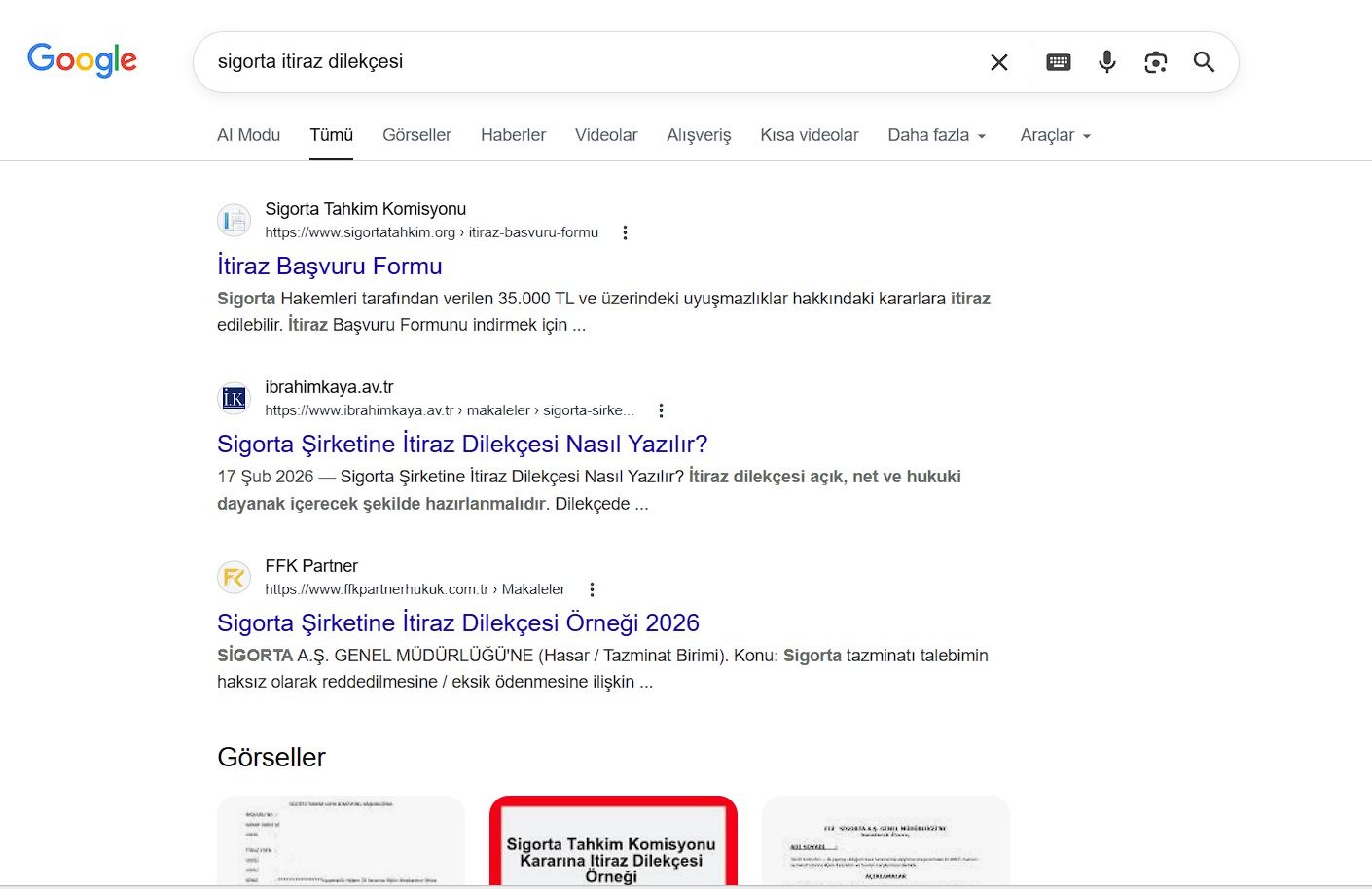This screenshot has width=1372, height=889.
Task: Open the red-bordered Tahkim Komisyonu image thumbnail
Action: click(613, 842)
